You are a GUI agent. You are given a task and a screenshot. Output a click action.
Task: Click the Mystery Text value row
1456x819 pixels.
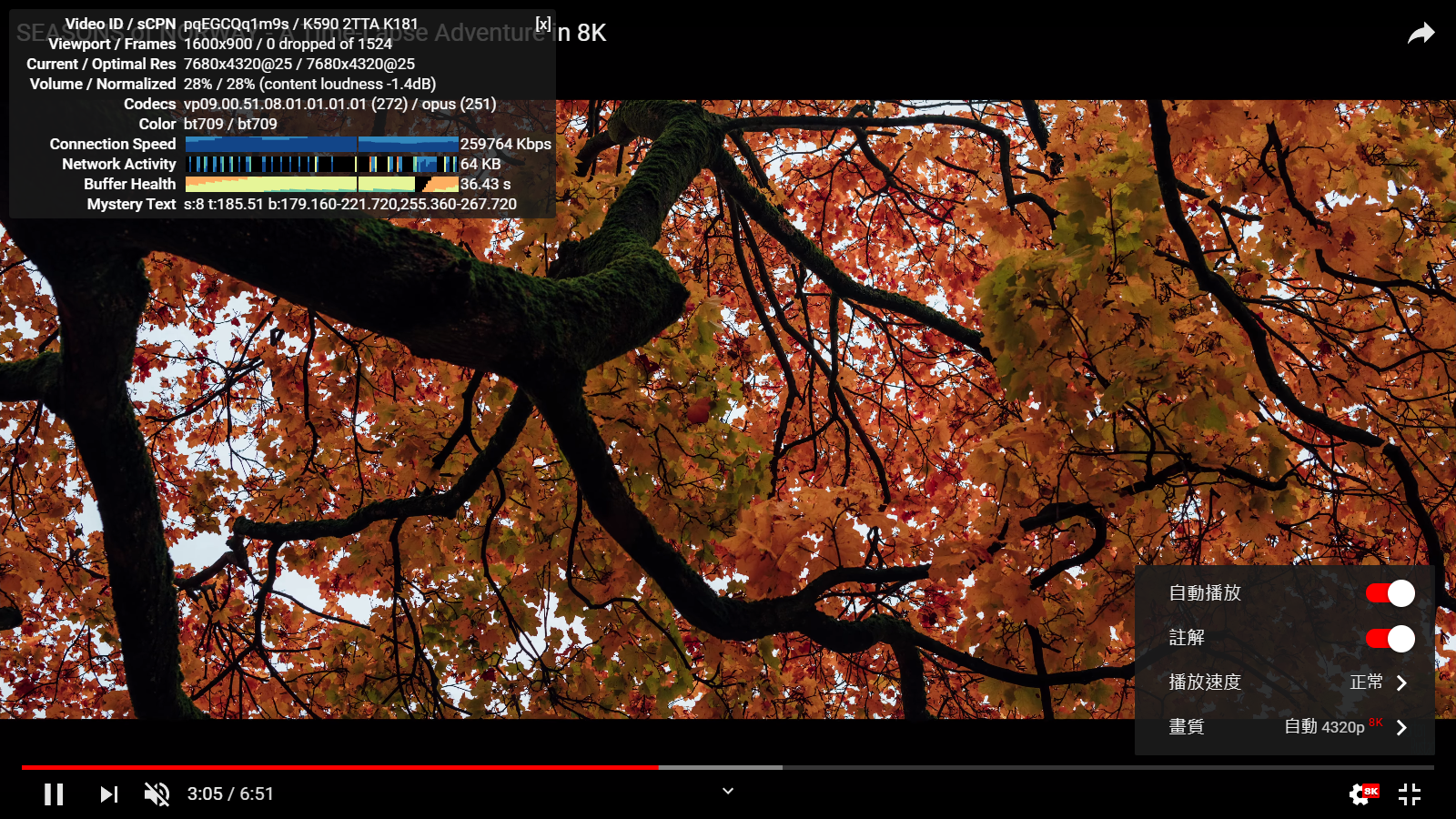click(x=350, y=204)
